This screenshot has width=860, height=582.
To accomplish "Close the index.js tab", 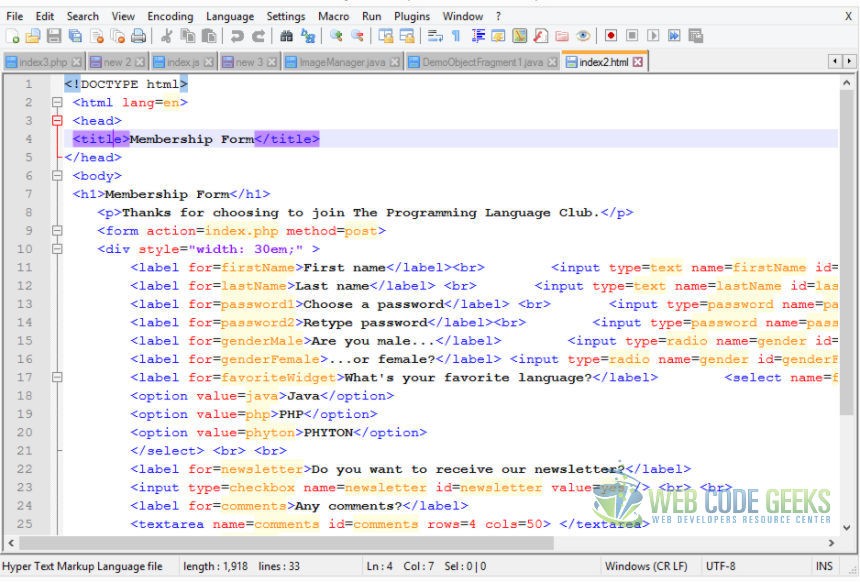I will tap(208, 62).
